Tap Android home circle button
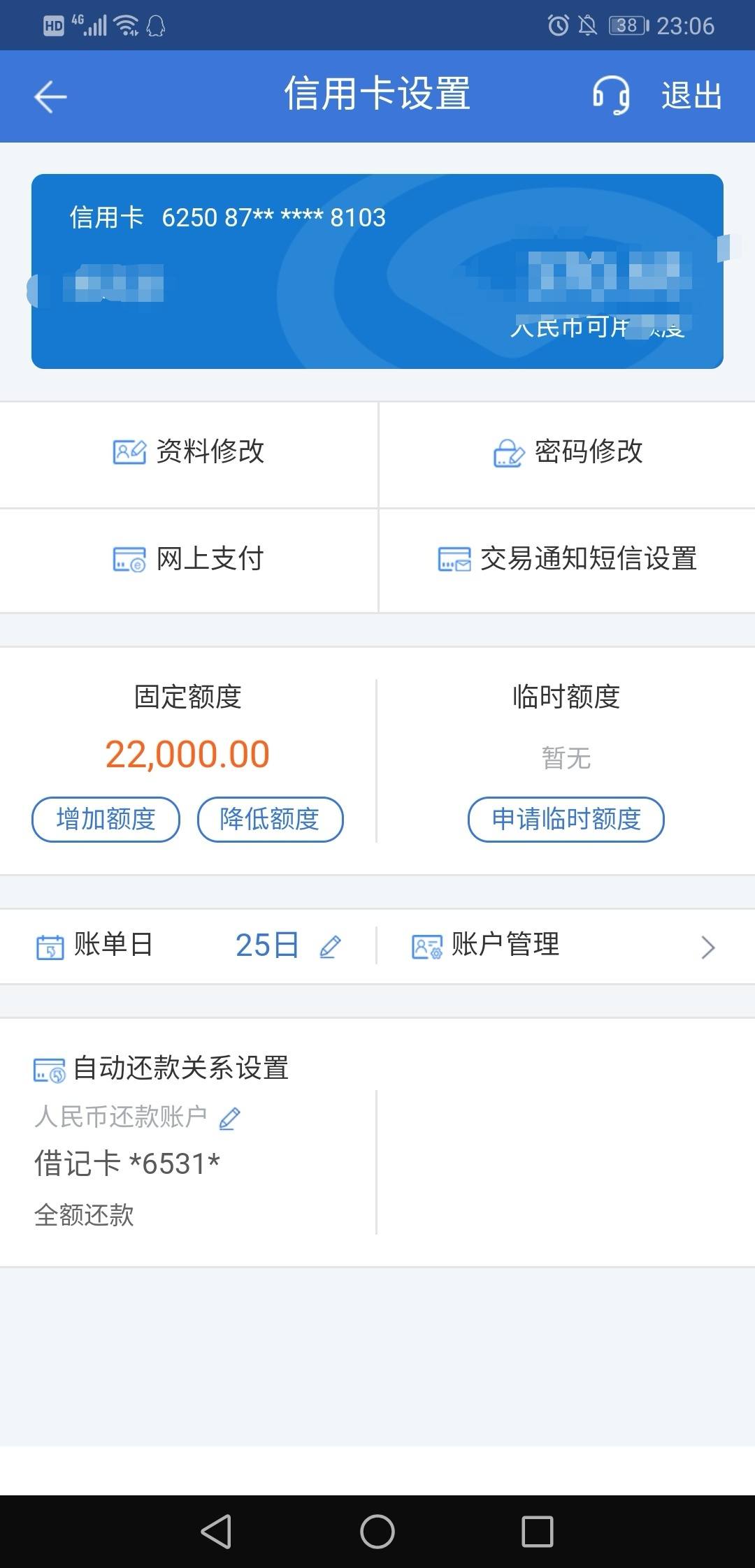The height and width of the screenshot is (1568, 755). pos(377,1532)
